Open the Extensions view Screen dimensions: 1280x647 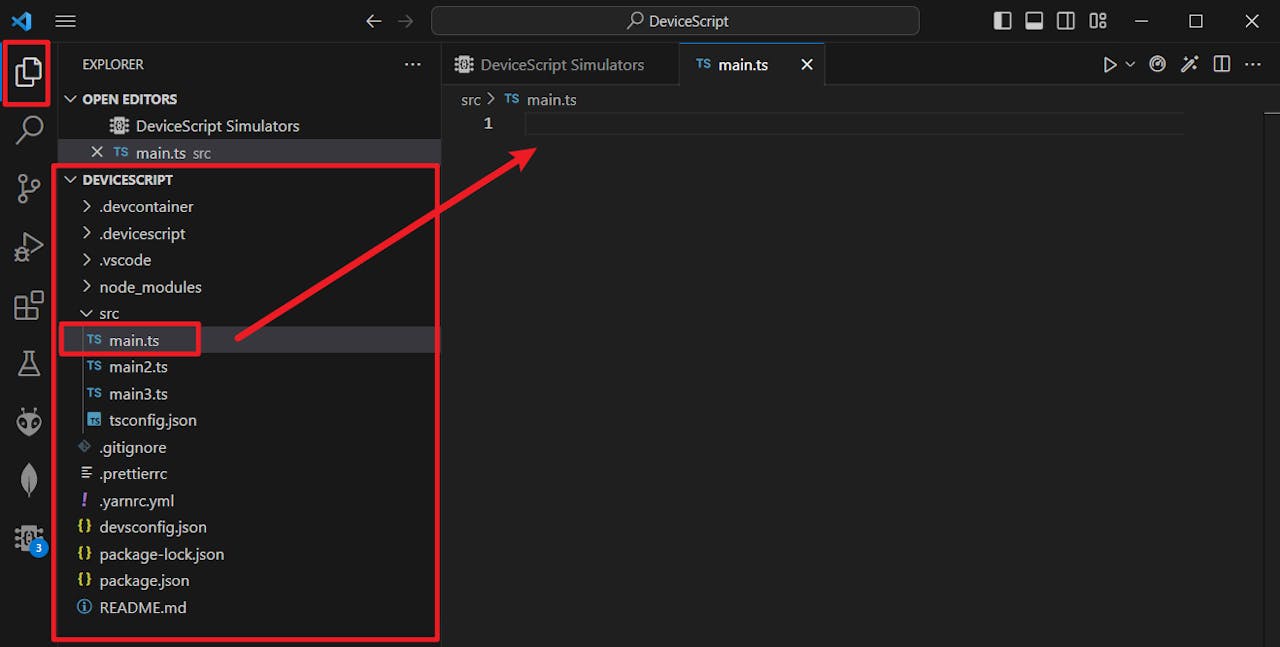pyautogui.click(x=29, y=305)
